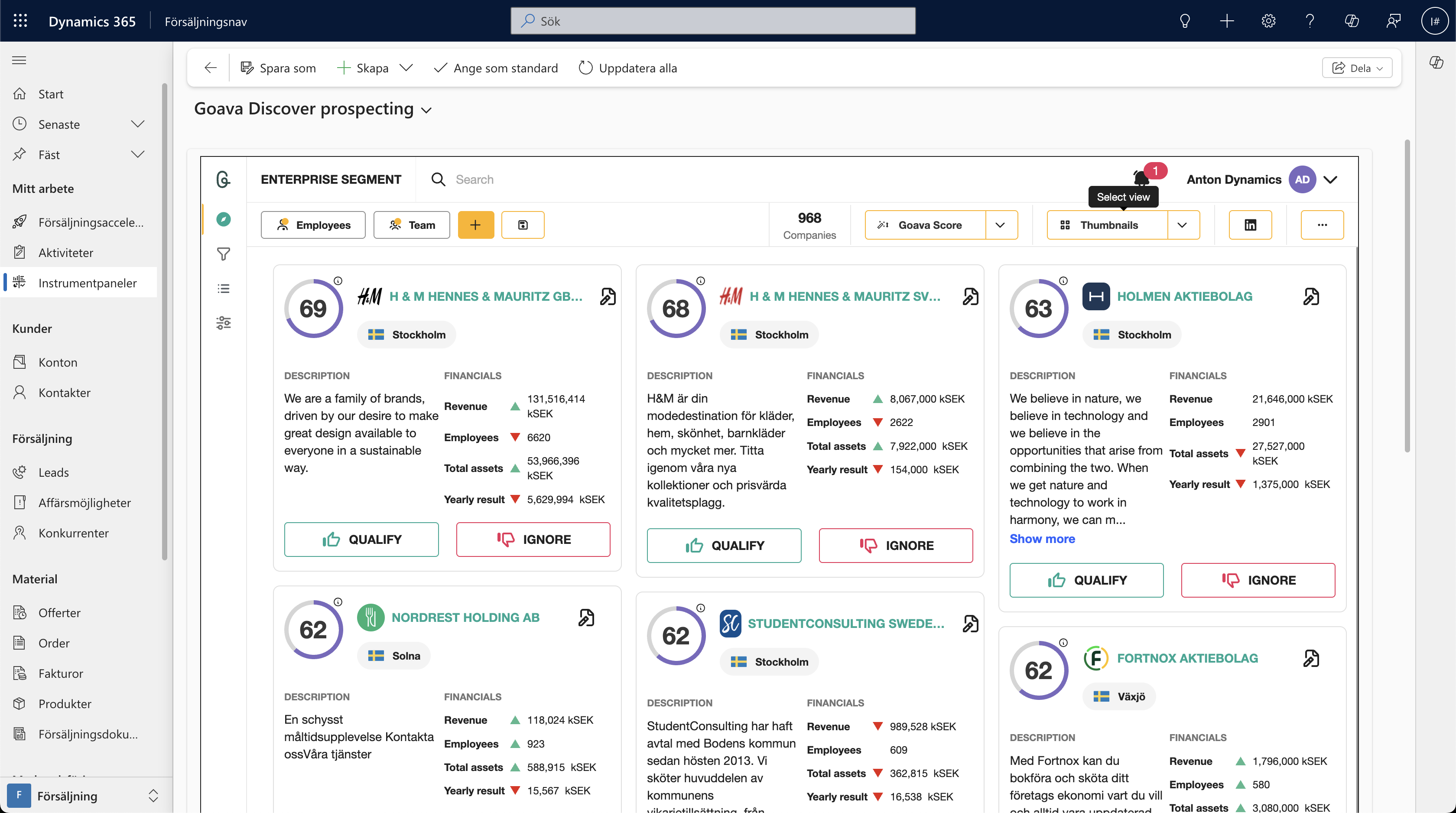Click the LinkedIn icon button
The height and width of the screenshot is (813, 1456).
[1250, 225]
